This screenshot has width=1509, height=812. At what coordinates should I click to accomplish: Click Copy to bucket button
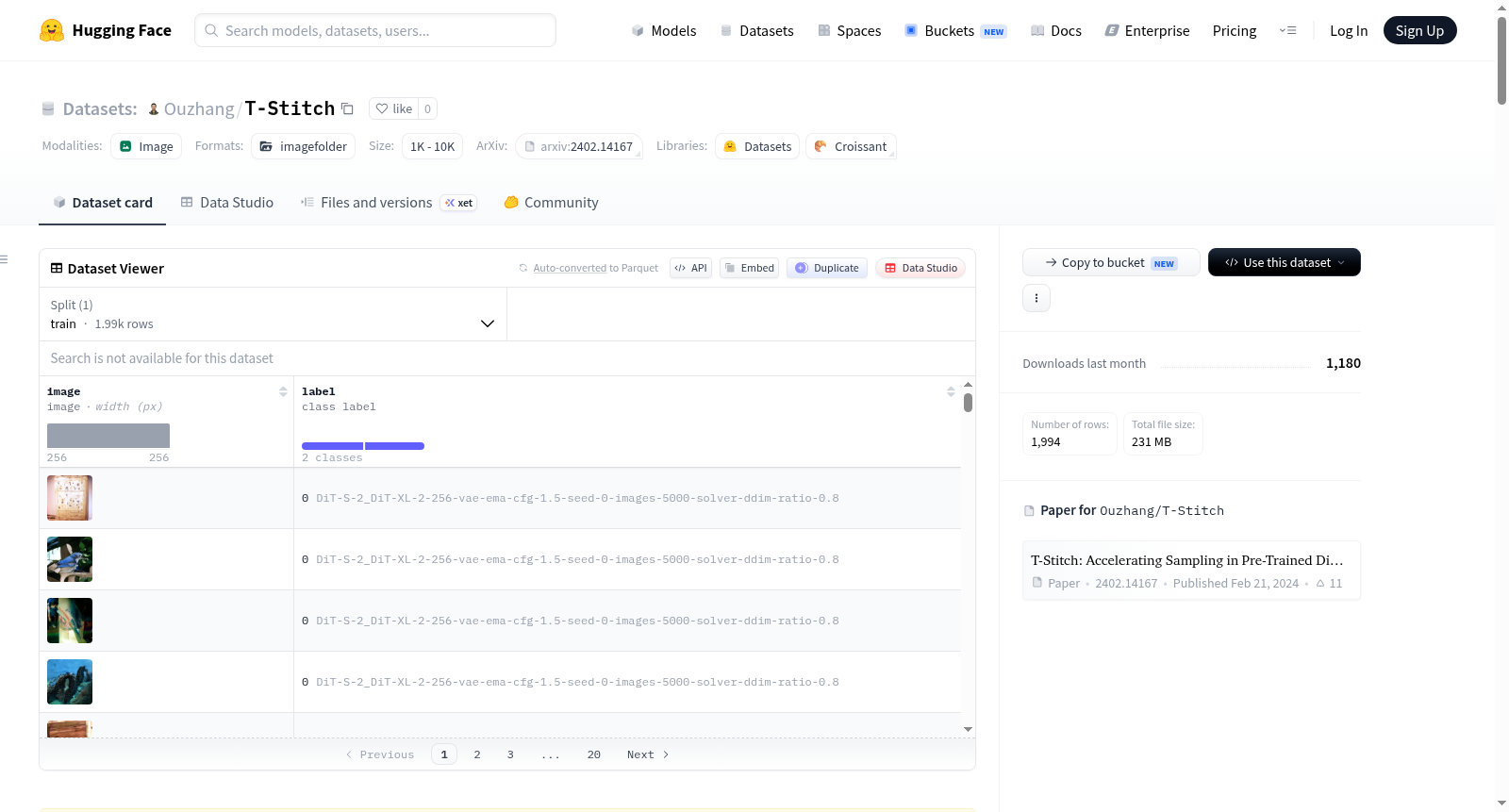(x=1111, y=262)
